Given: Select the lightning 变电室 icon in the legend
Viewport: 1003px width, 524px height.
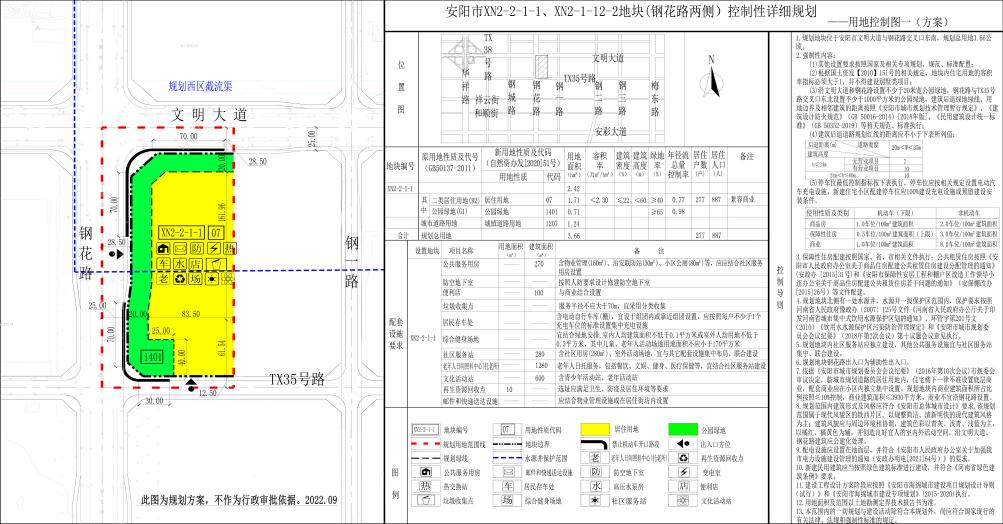Looking at the screenshot, I should (683, 472).
